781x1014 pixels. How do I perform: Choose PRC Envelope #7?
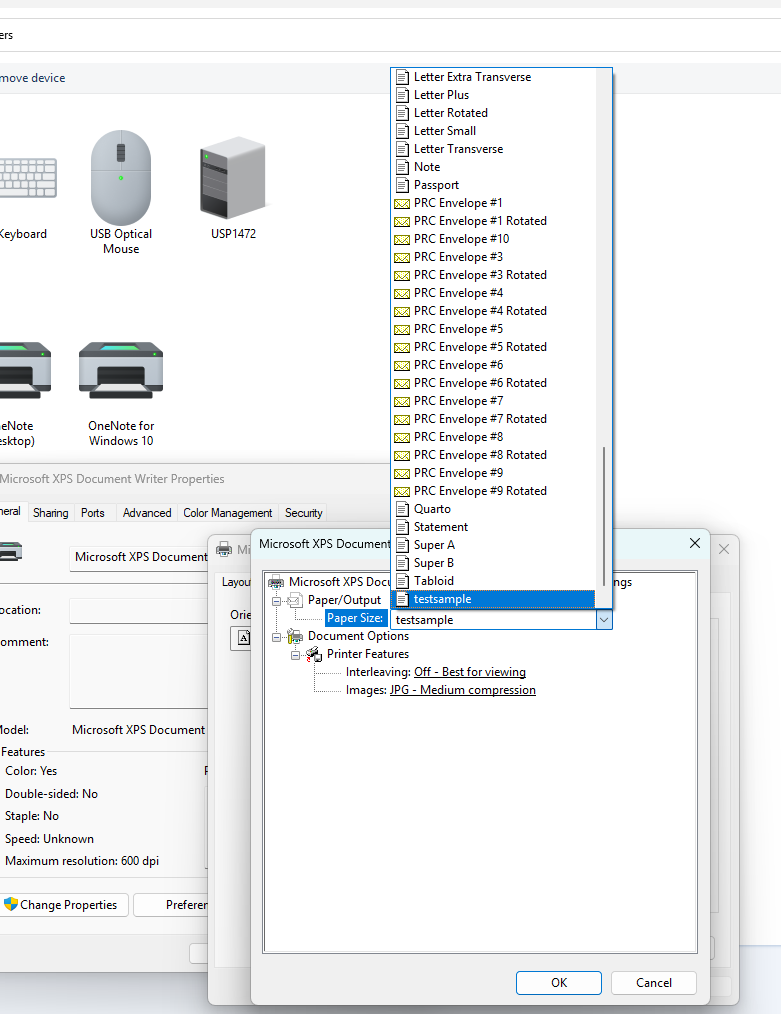(x=493, y=401)
